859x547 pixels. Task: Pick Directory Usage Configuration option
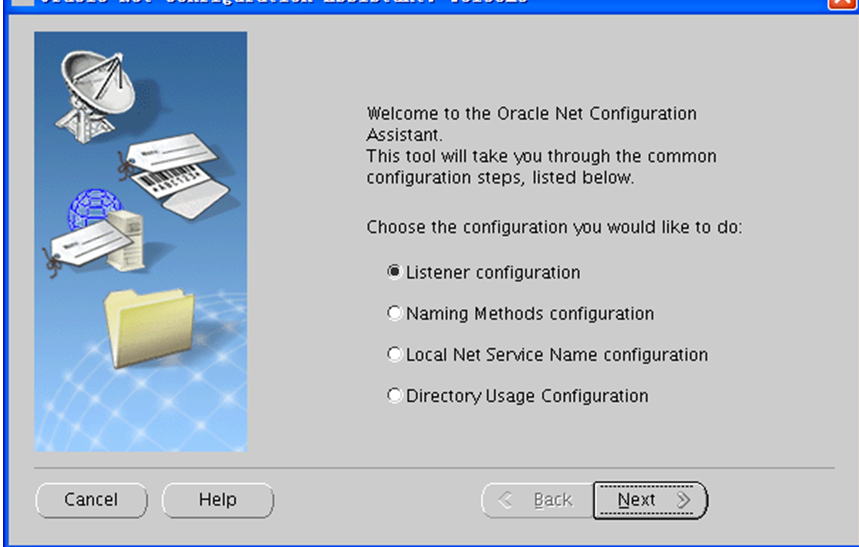click(x=394, y=395)
